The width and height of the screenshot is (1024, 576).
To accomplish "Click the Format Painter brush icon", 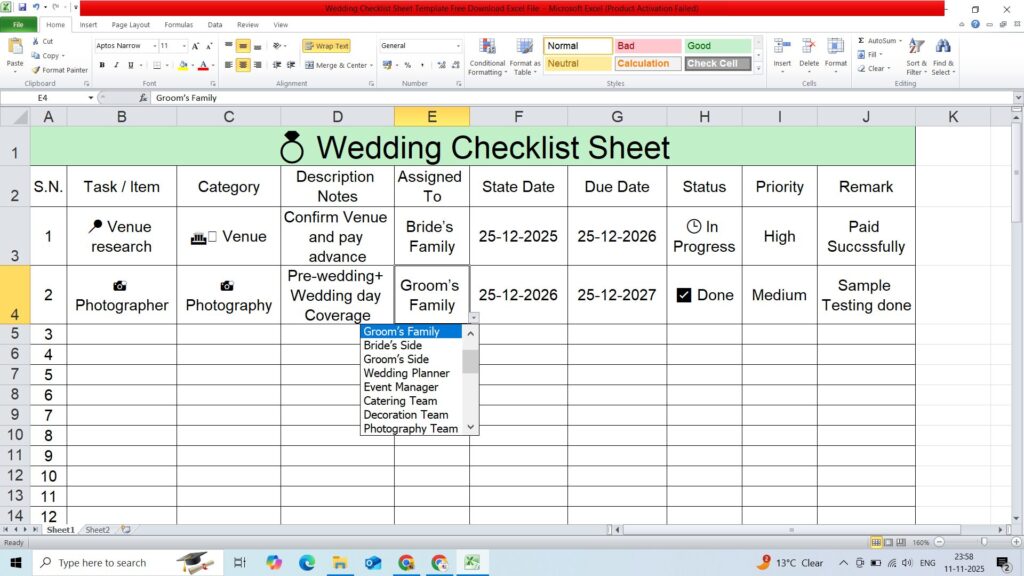I will 37,70.
